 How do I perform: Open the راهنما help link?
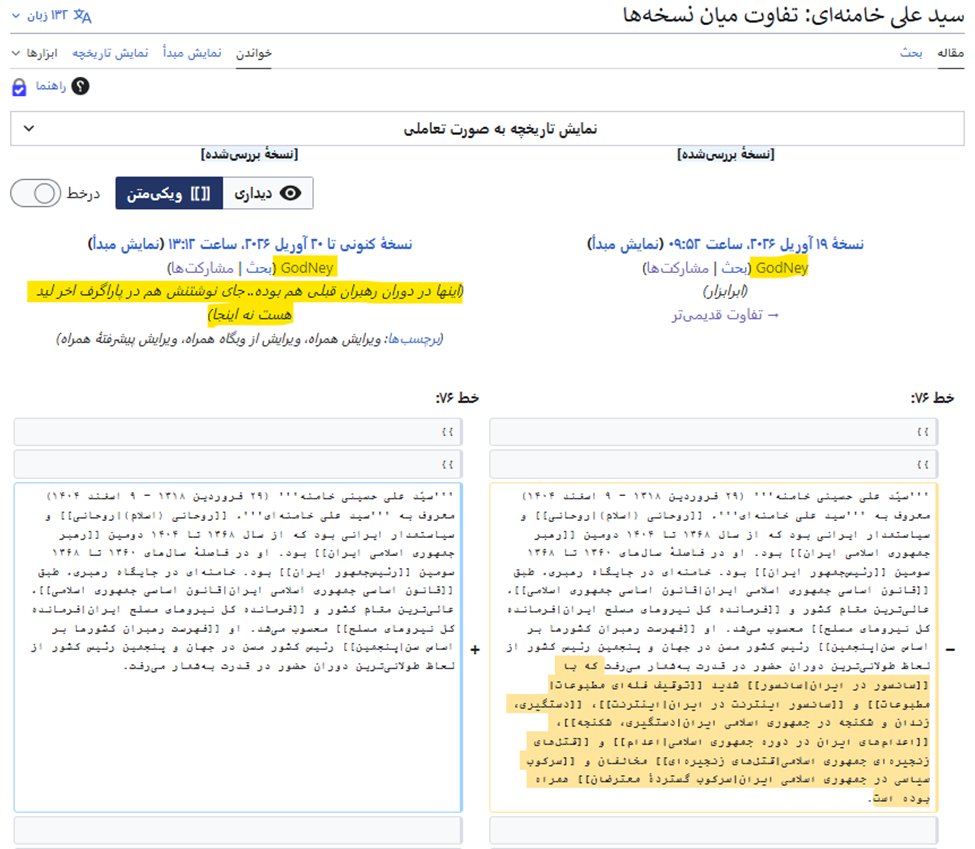point(51,86)
